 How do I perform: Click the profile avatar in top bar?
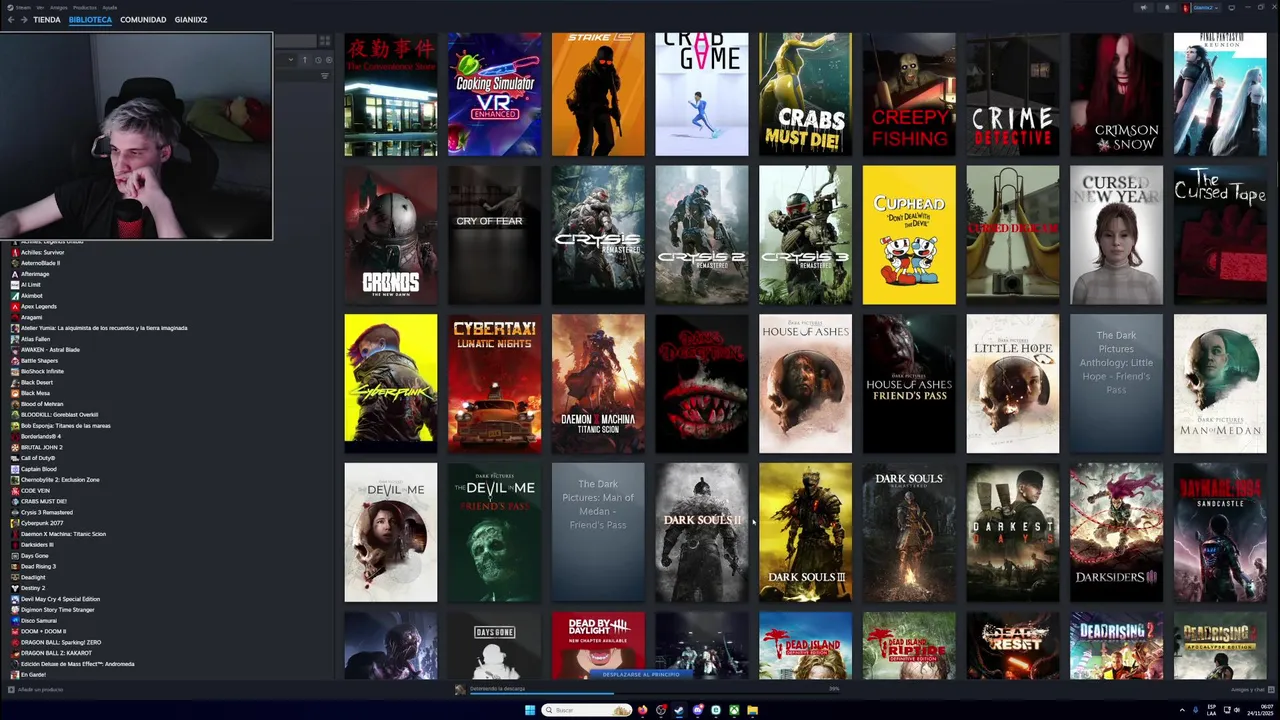[1186, 8]
